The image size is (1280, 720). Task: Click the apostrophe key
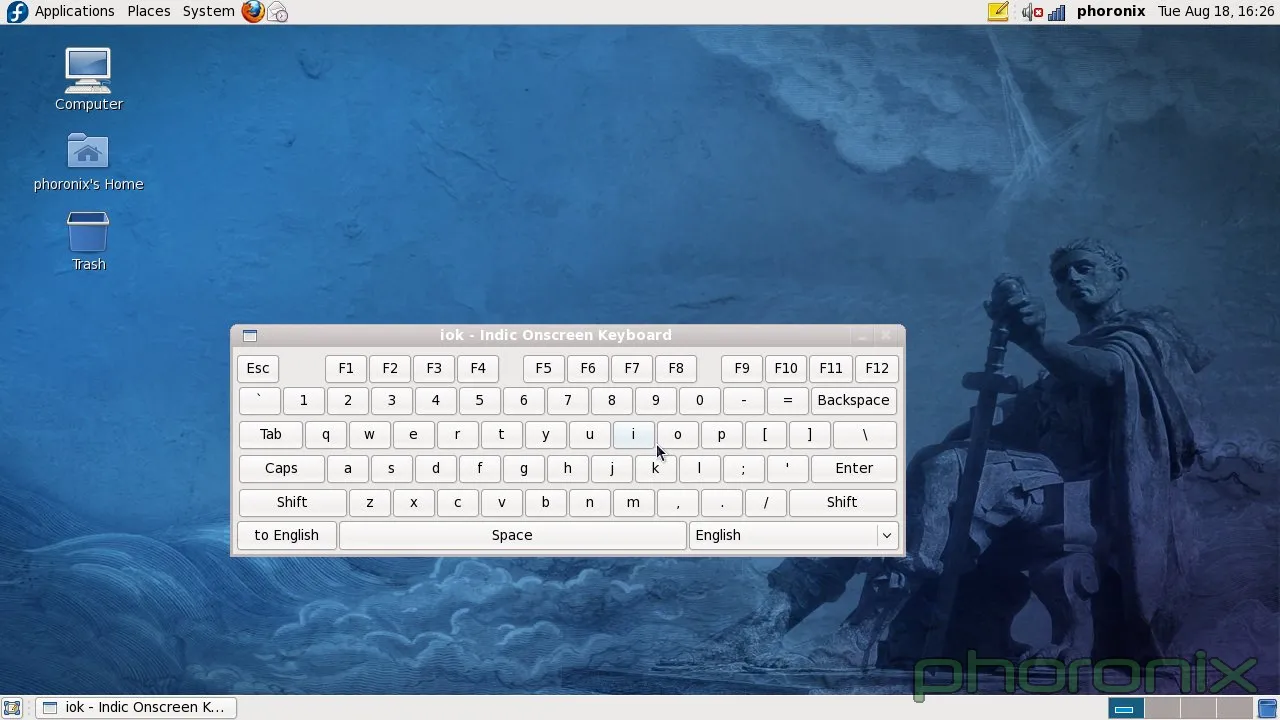(x=787, y=468)
